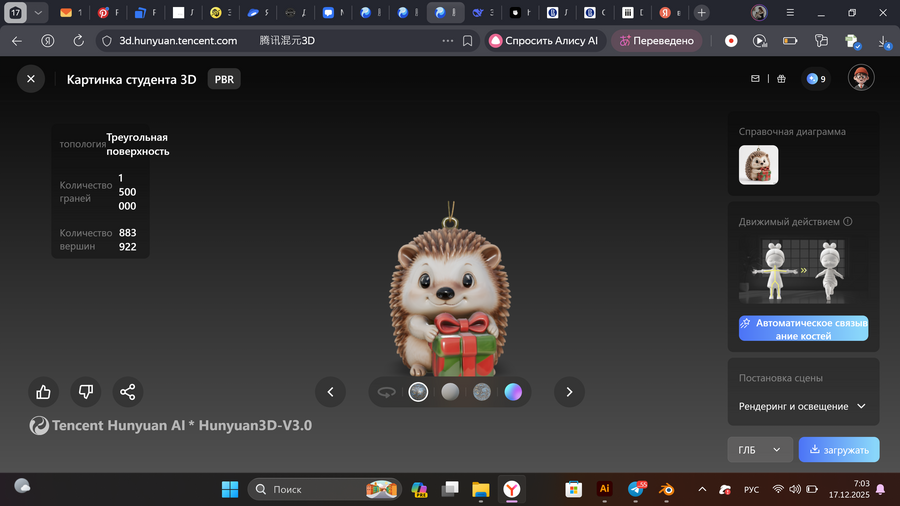Go to the next model with right arrow
The image size is (900, 506).
569,392
